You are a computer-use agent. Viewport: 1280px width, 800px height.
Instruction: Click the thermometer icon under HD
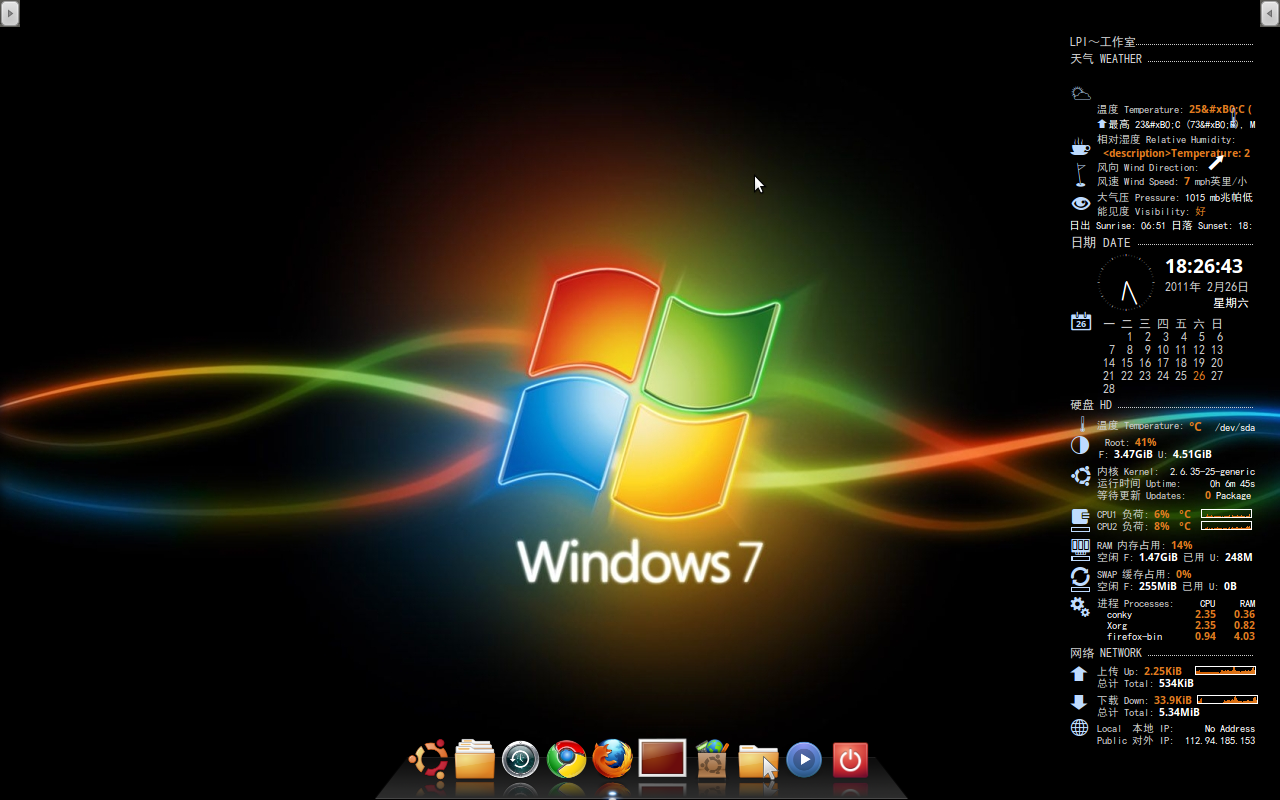coord(1080,425)
